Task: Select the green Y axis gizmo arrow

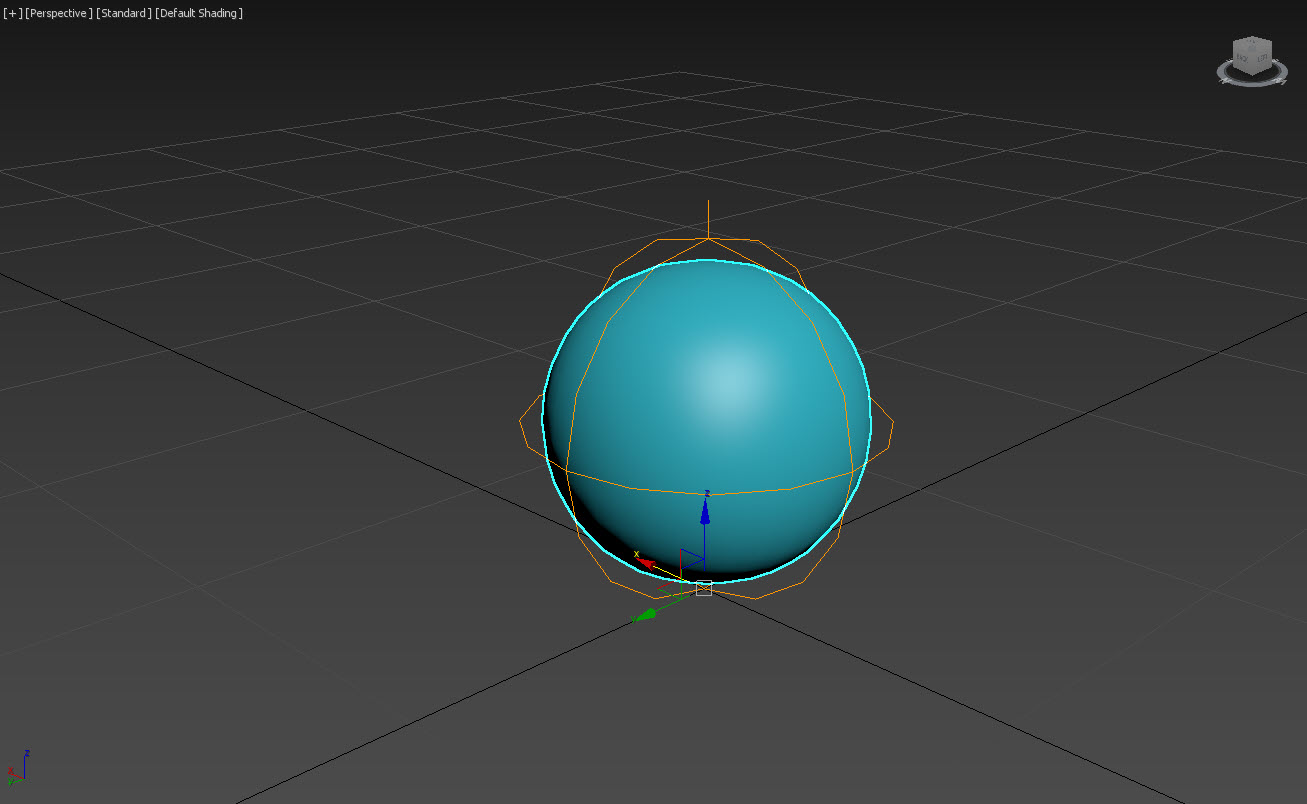Action: pos(645,614)
